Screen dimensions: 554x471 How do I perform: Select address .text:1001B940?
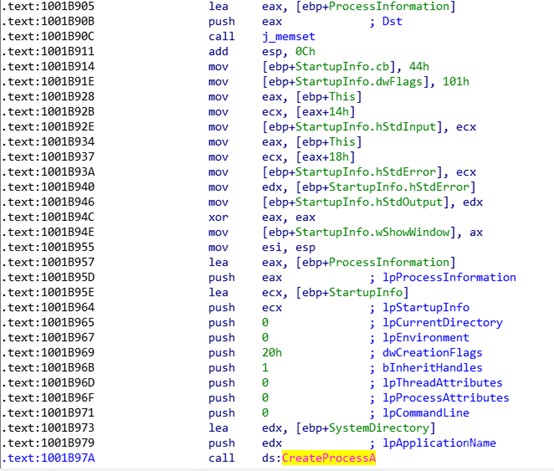[x=48, y=187]
